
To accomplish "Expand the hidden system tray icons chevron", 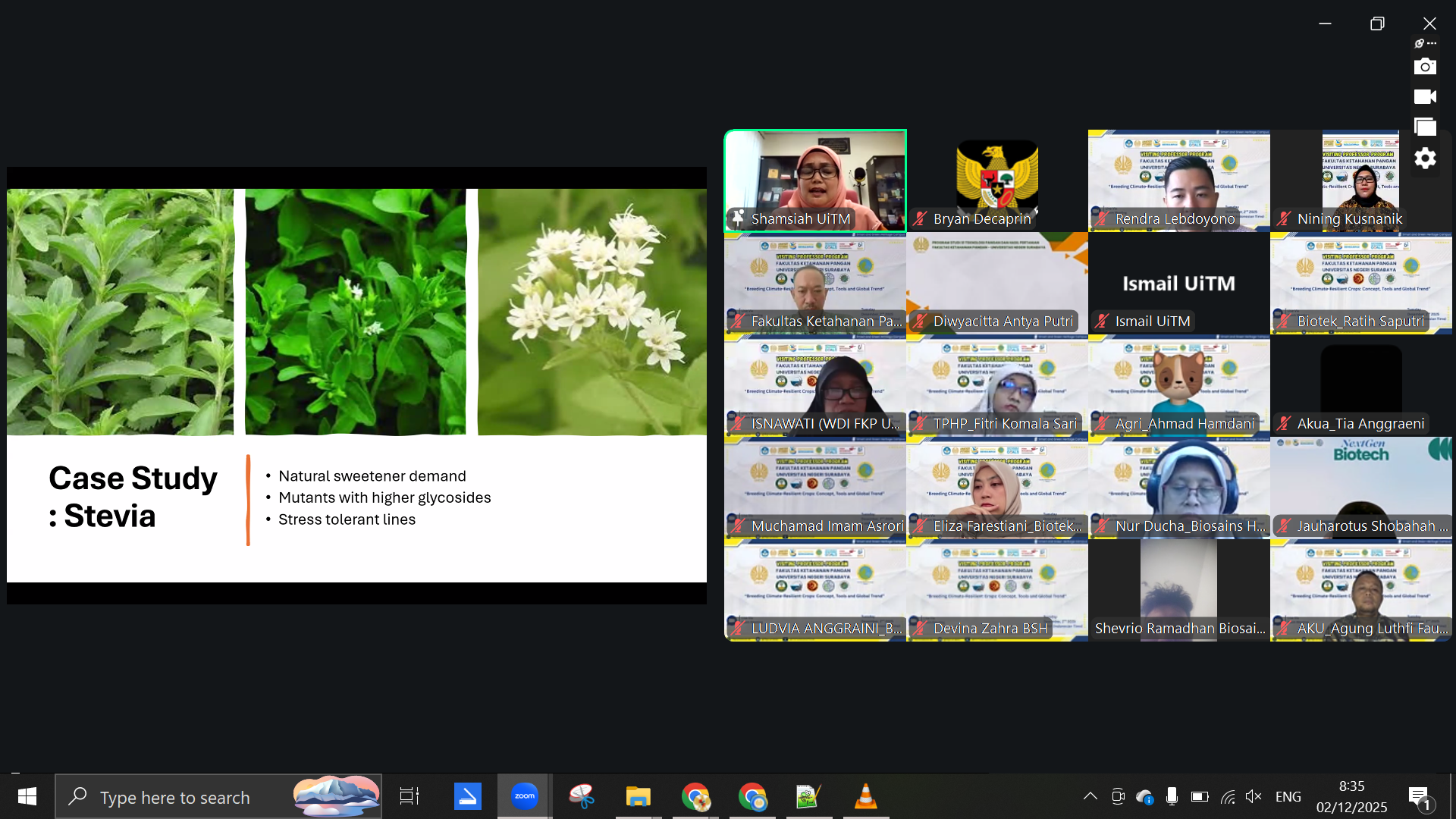I will point(1090,796).
